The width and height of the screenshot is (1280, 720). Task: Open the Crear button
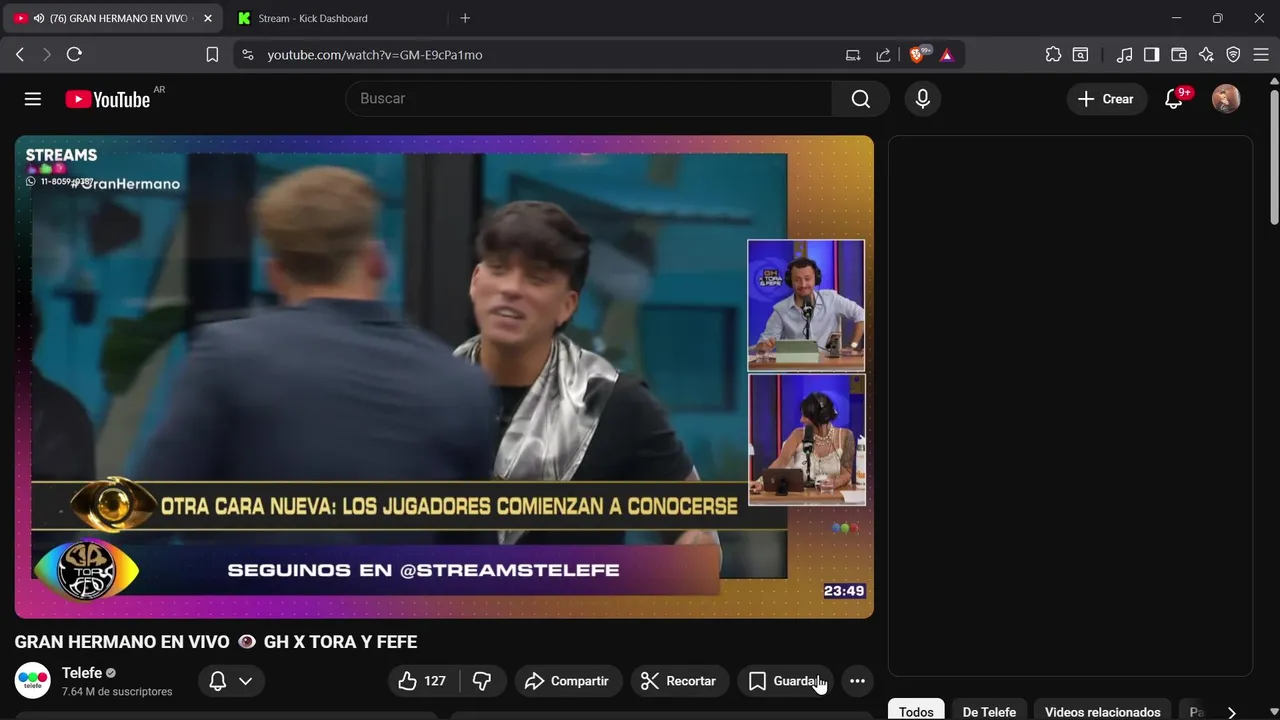(x=1106, y=99)
